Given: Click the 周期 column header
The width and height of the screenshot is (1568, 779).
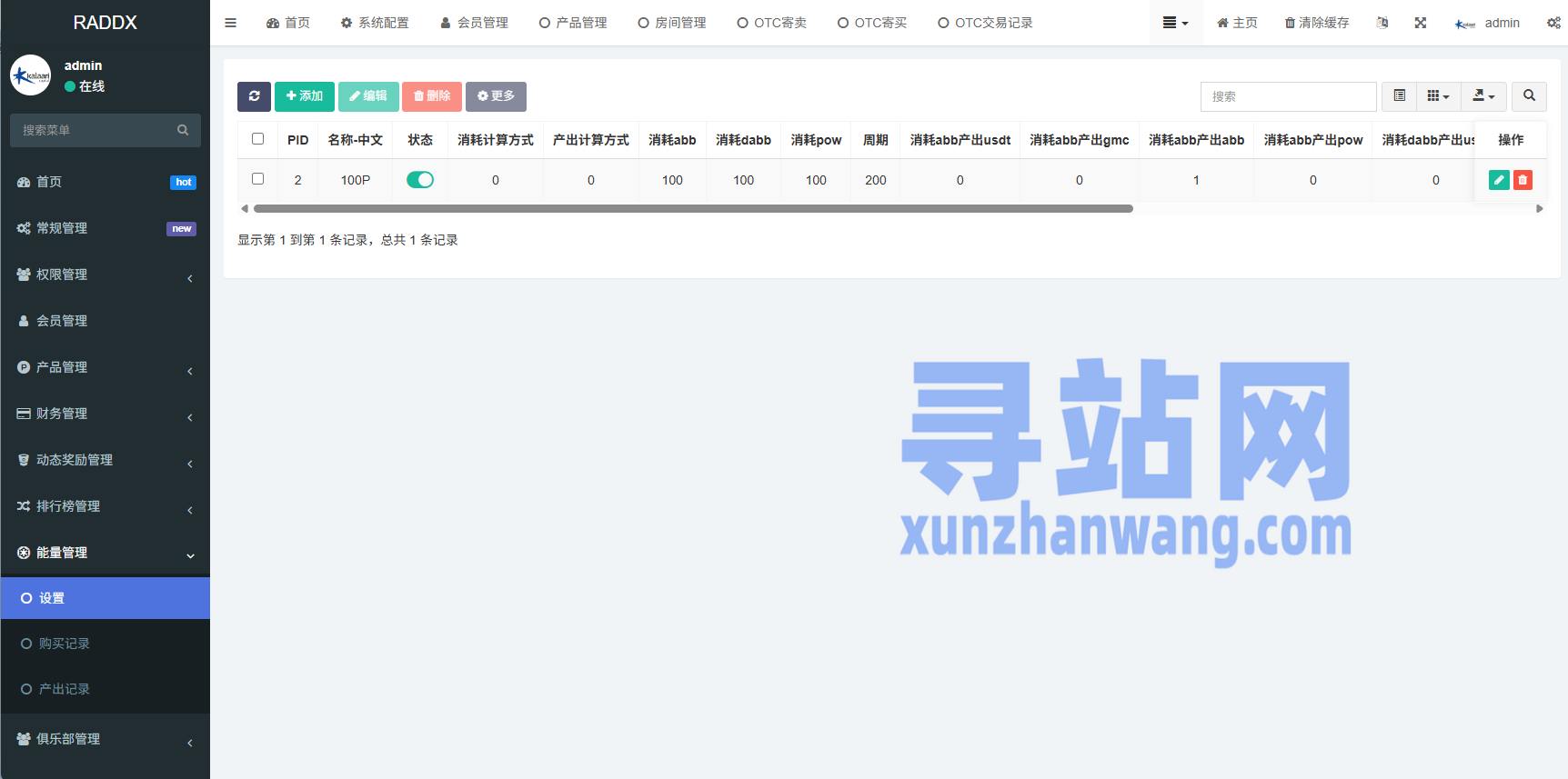Looking at the screenshot, I should click(875, 140).
